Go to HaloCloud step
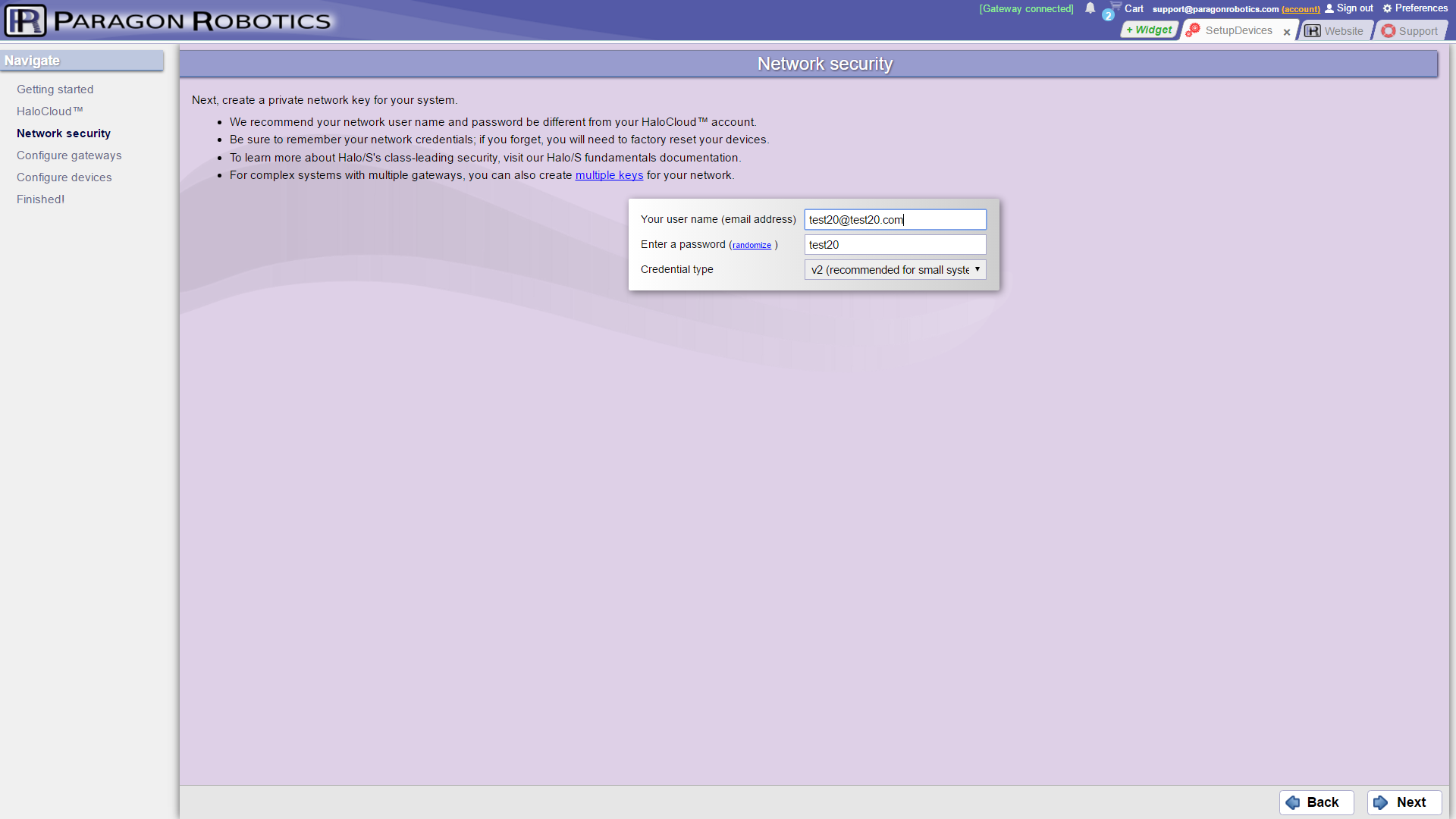This screenshot has width=1456, height=819. [50, 111]
